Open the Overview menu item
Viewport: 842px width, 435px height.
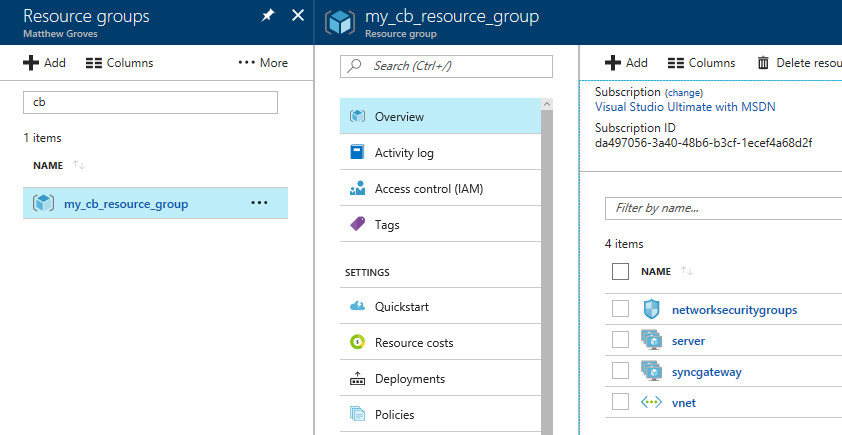point(440,116)
